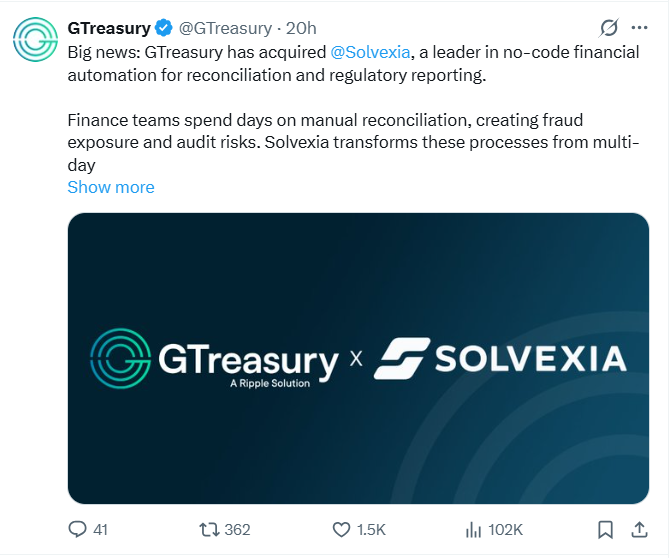
Task: Open the GTreasury x Solvexia image
Action: coord(358,358)
